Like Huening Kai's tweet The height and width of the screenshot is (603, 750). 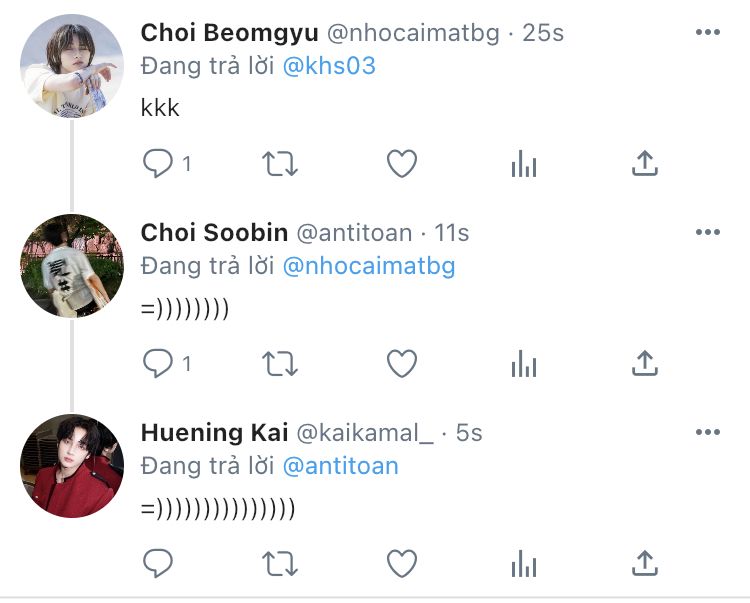[402, 563]
